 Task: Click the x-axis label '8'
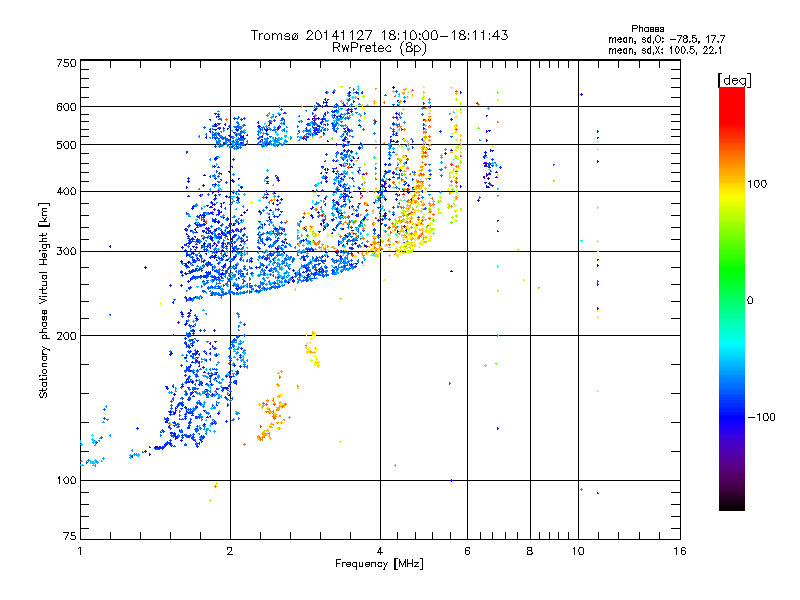click(x=530, y=551)
